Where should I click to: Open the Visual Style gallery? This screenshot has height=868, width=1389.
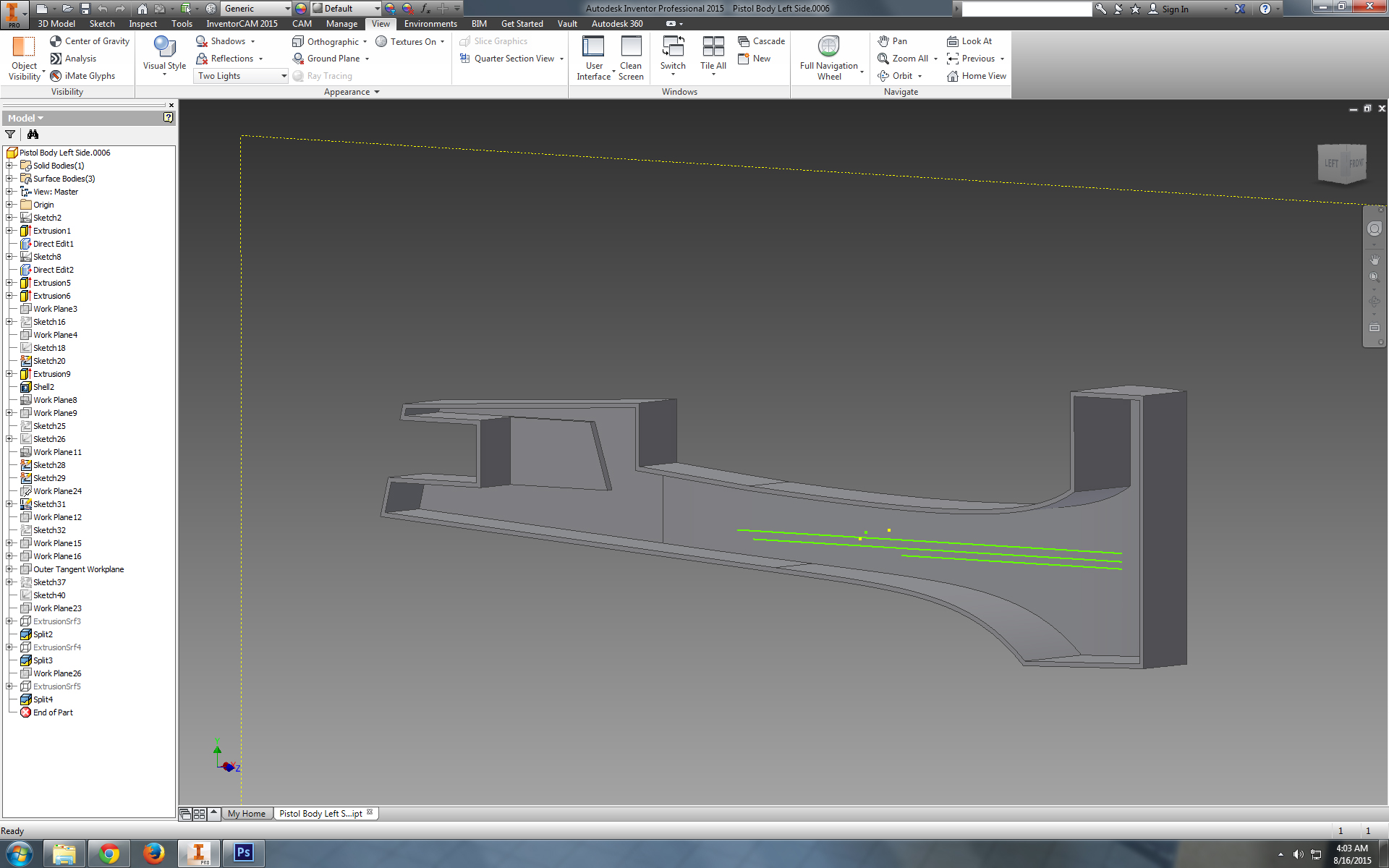tap(164, 56)
